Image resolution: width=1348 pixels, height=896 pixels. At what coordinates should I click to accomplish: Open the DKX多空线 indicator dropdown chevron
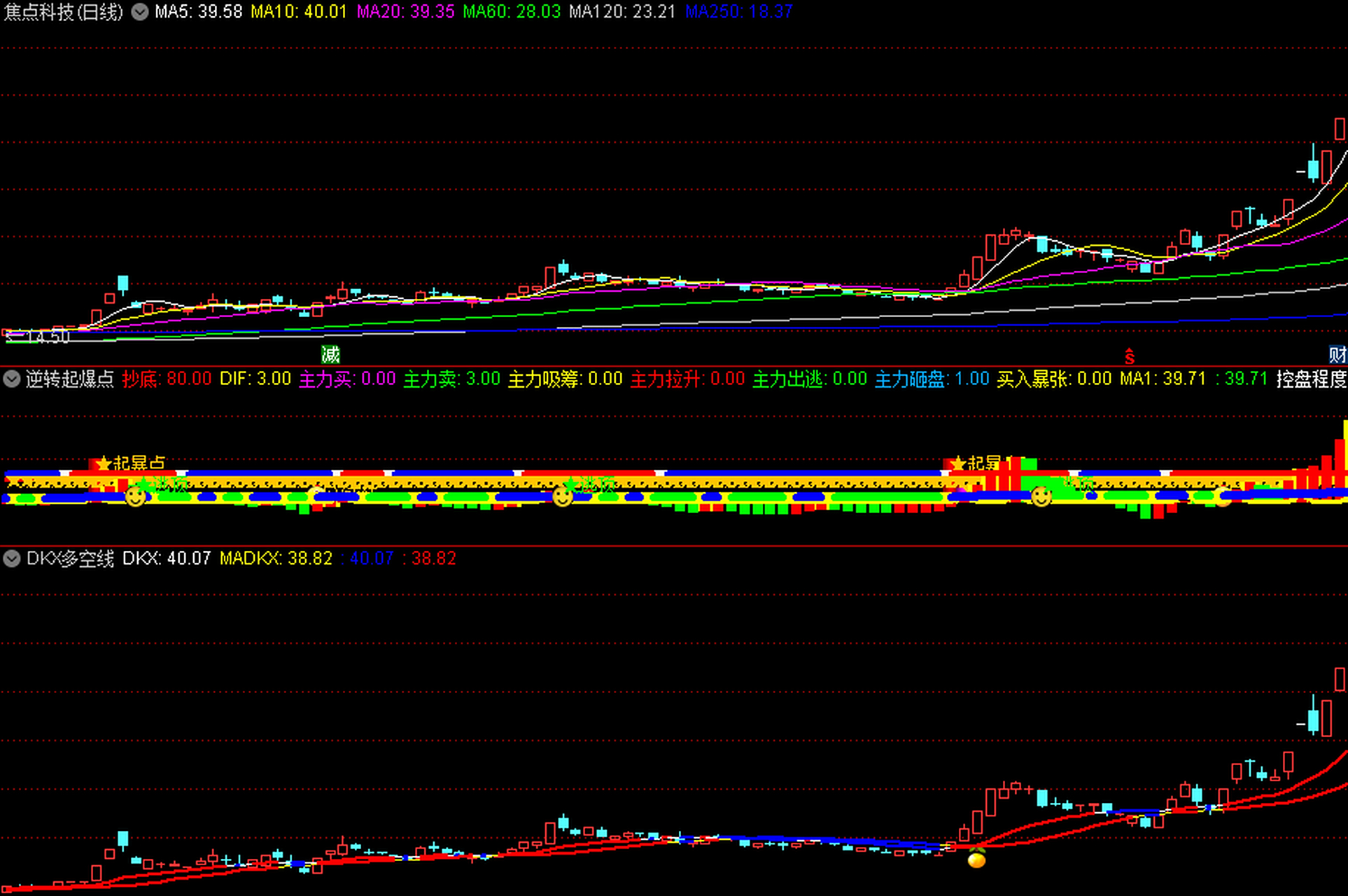(12, 559)
